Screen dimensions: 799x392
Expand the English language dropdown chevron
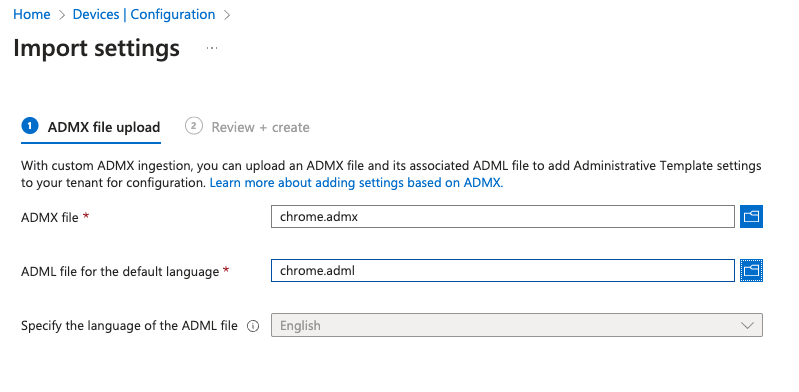point(747,325)
